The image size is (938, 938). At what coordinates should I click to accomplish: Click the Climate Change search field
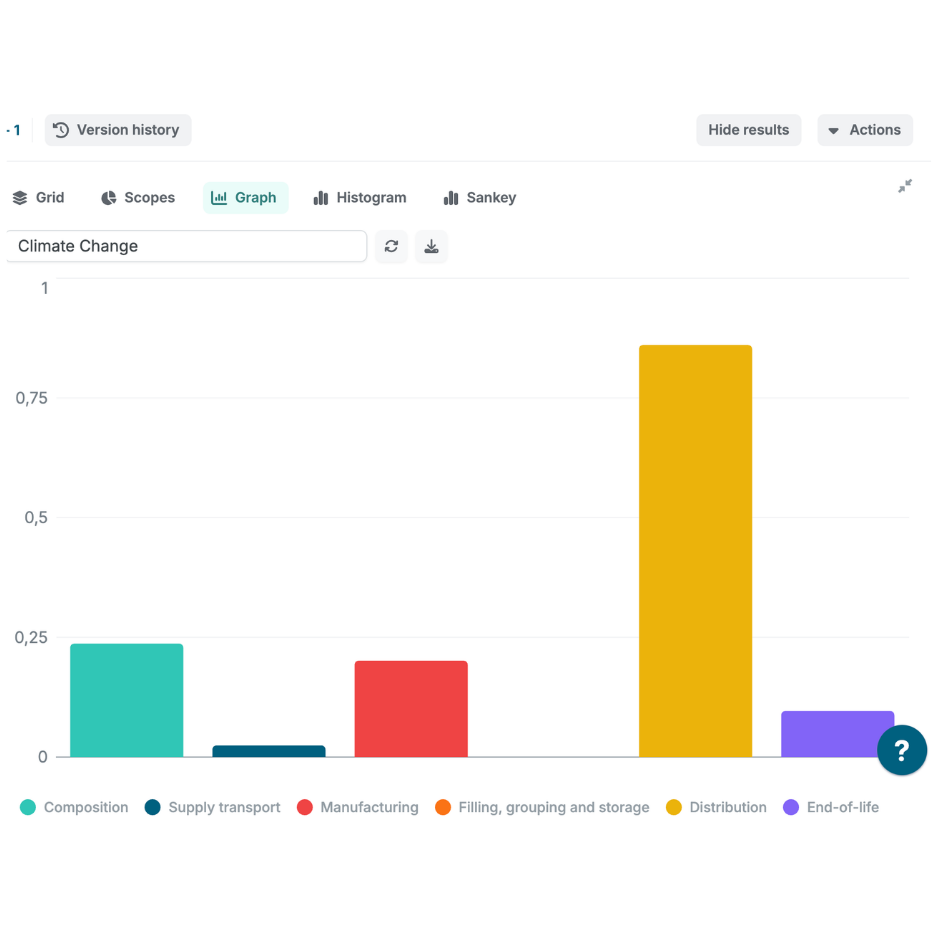pyautogui.click(x=187, y=246)
